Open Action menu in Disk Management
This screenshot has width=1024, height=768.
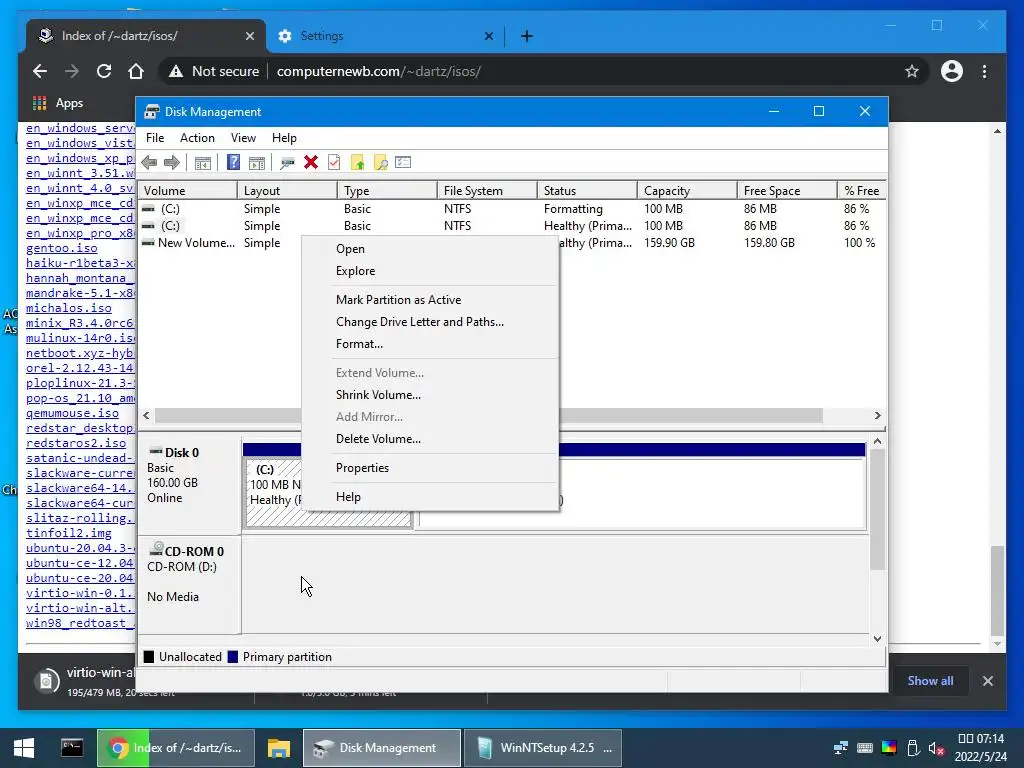197,138
